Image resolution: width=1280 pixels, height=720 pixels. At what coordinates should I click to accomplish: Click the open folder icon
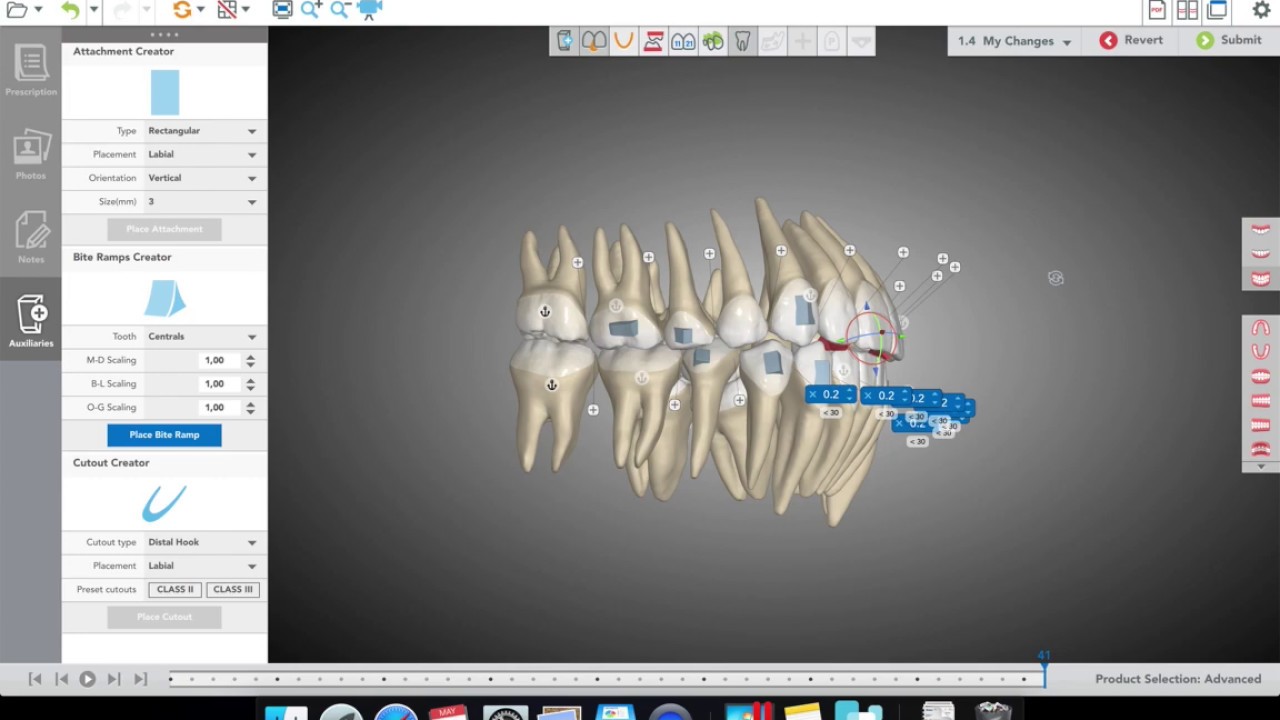pos(17,10)
